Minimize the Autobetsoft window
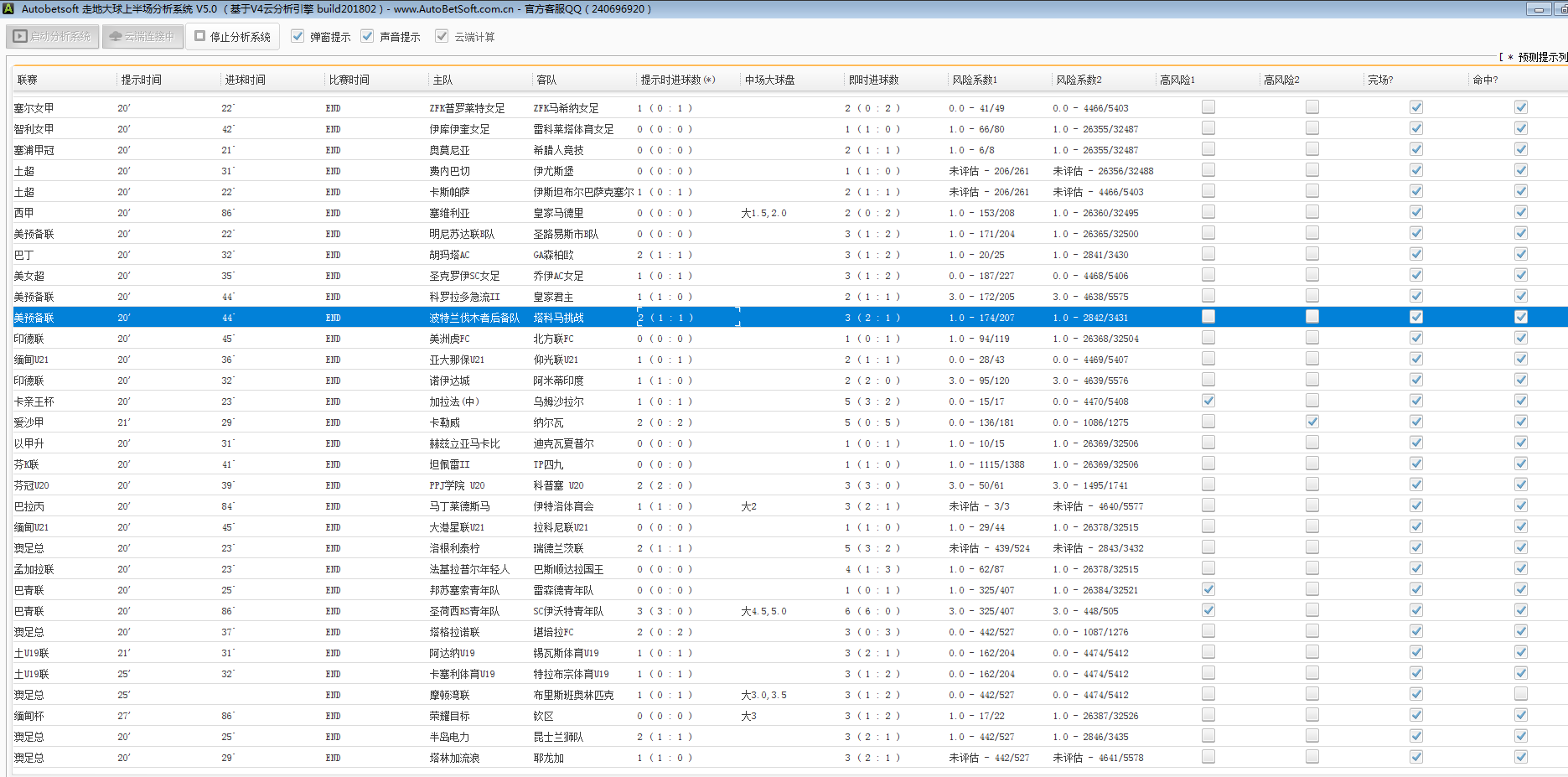Image resolution: width=1568 pixels, height=777 pixels. (x=1538, y=9)
